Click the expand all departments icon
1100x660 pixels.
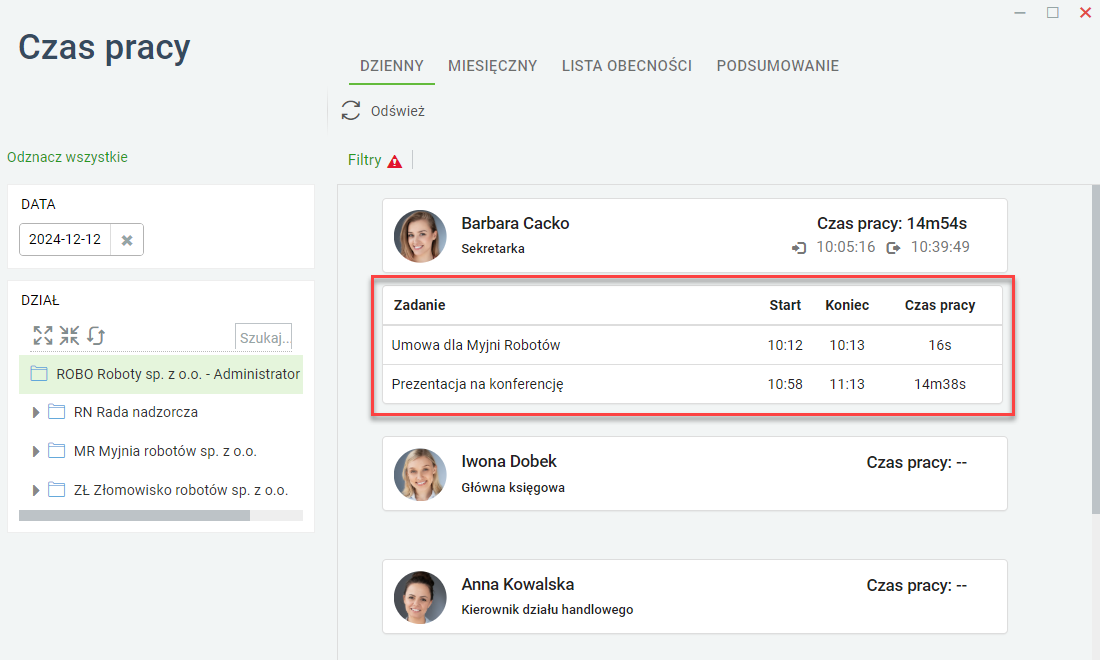tap(43, 336)
